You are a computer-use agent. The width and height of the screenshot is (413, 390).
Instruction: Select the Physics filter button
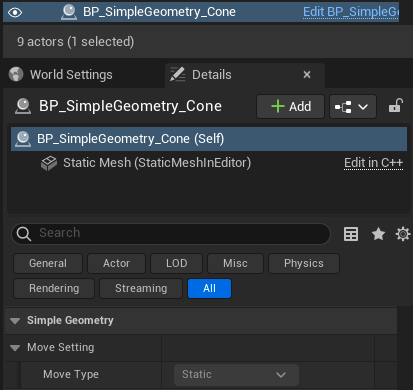click(304, 263)
